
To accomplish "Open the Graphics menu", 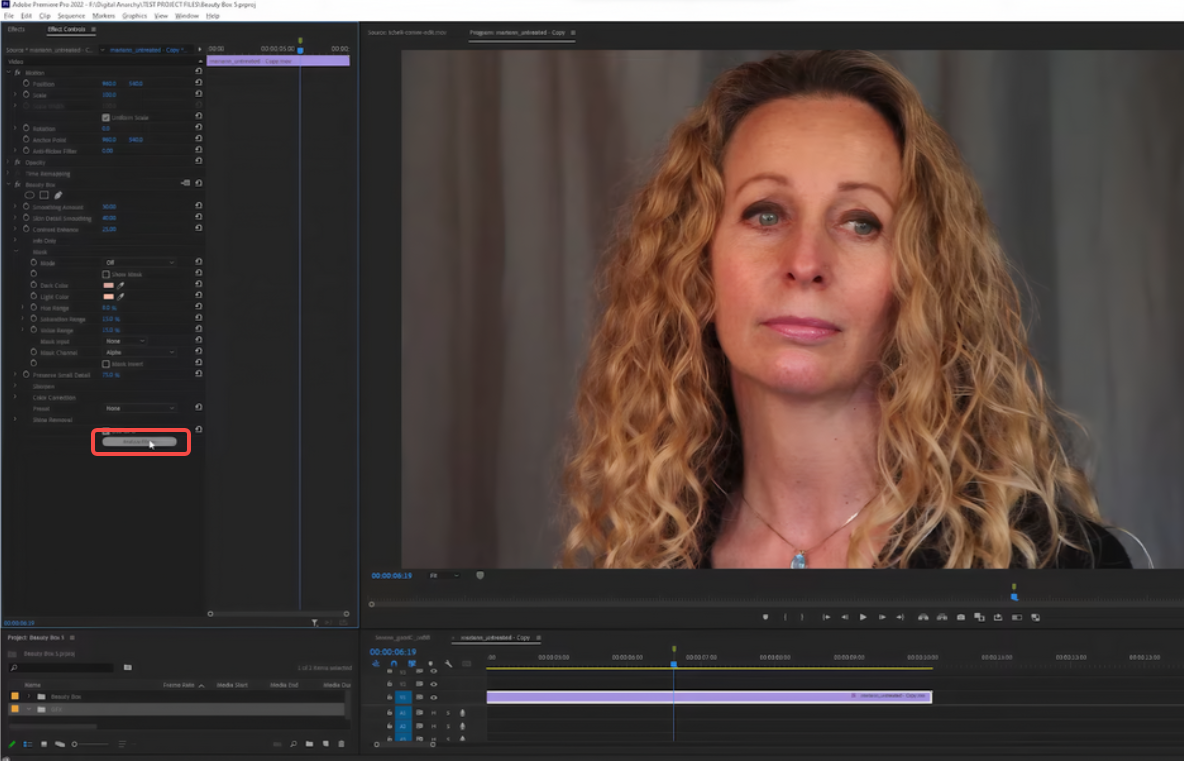I will point(134,16).
